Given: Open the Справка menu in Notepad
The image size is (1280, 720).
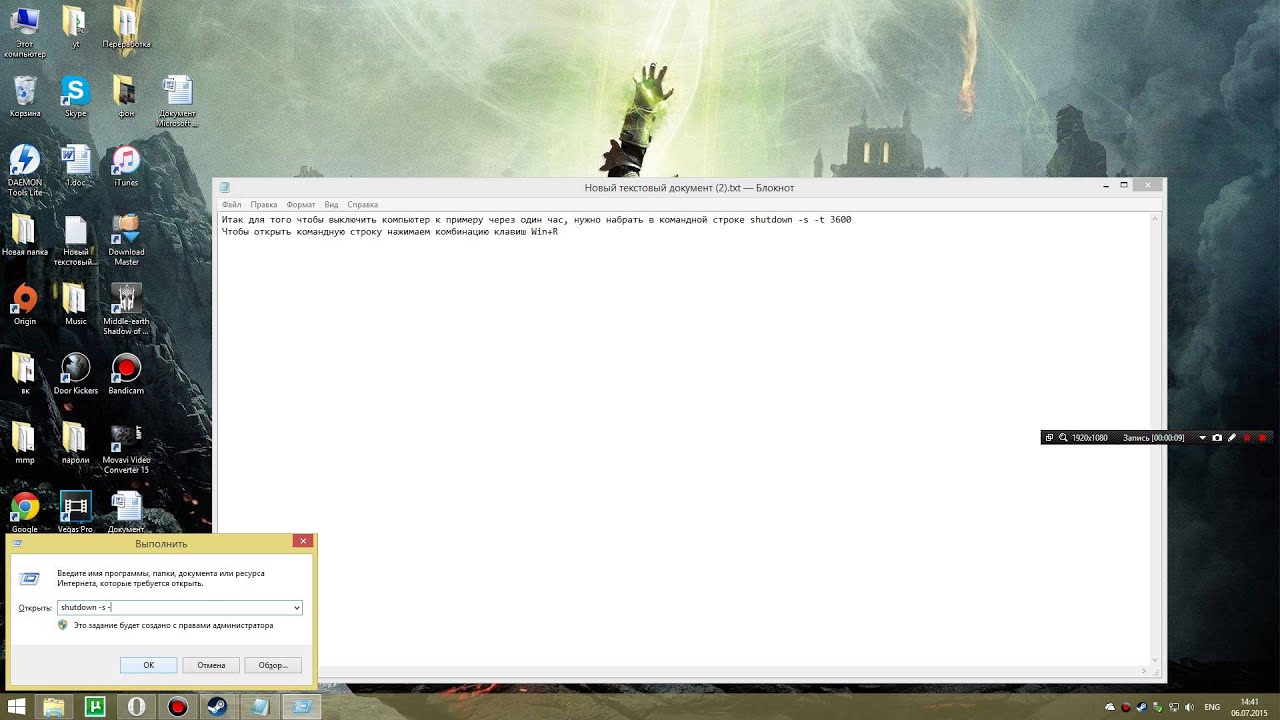Looking at the screenshot, I should pyautogui.click(x=362, y=204).
